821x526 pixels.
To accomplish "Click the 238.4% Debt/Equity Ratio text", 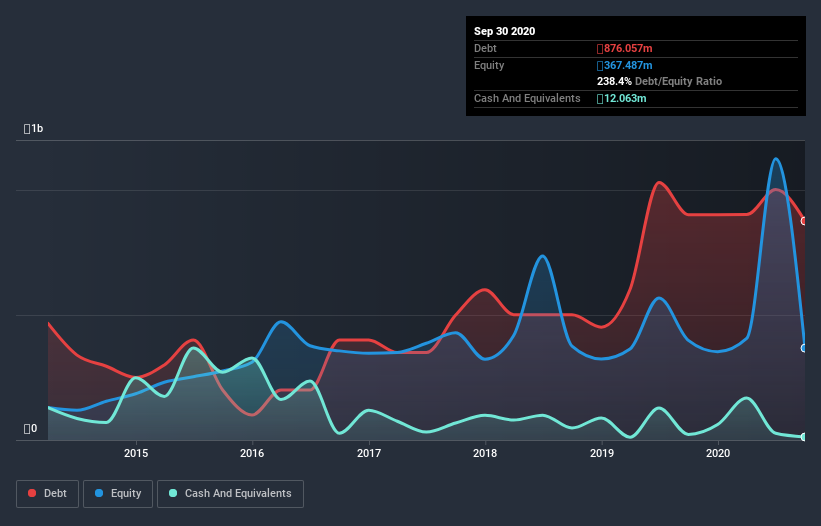I will (x=659, y=82).
